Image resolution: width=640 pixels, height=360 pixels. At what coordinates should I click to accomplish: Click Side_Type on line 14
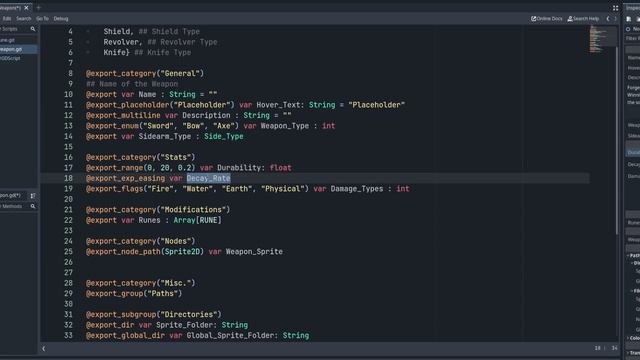(x=224, y=136)
